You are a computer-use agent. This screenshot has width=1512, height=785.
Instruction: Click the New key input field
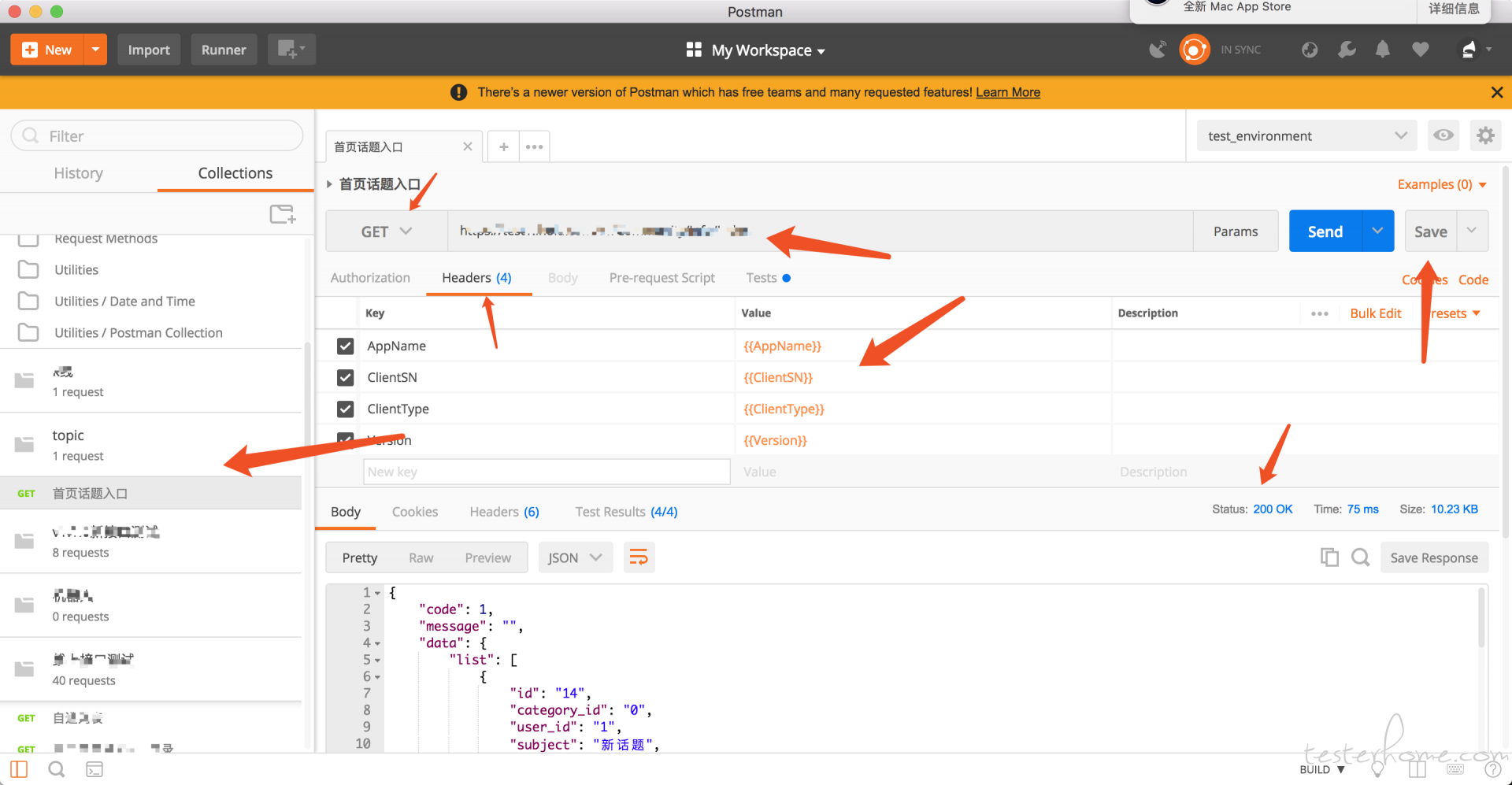(x=547, y=472)
